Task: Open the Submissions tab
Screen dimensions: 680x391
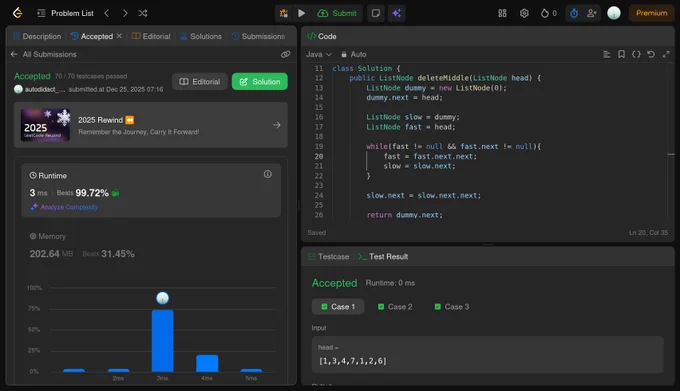Action: (258, 36)
